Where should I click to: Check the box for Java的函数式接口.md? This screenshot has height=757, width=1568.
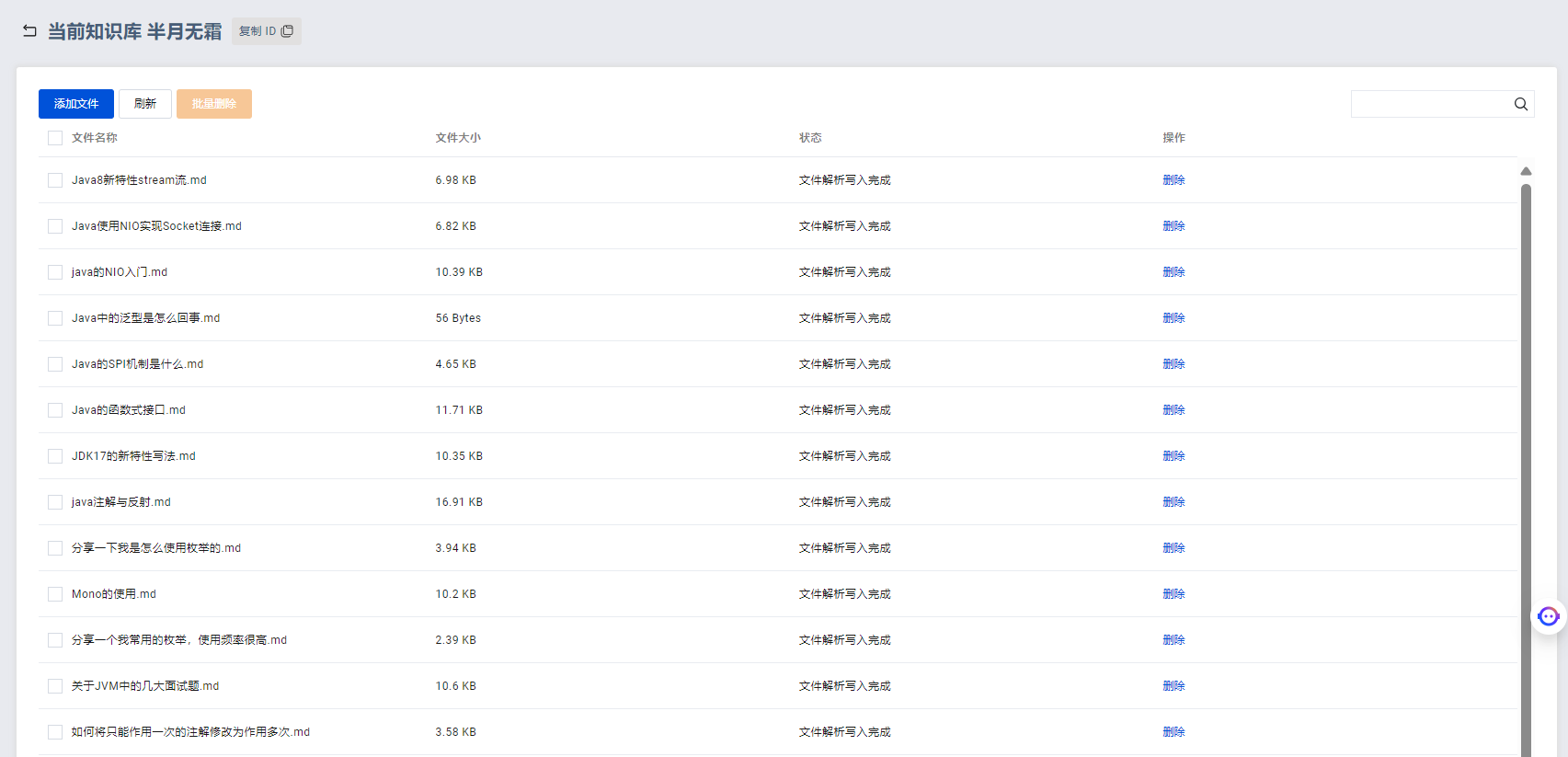point(55,410)
